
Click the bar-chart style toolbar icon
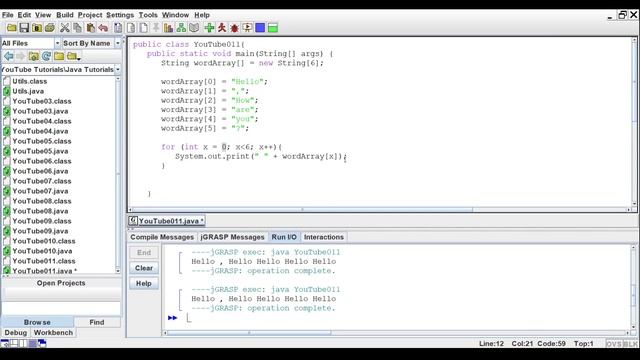click(x=169, y=28)
